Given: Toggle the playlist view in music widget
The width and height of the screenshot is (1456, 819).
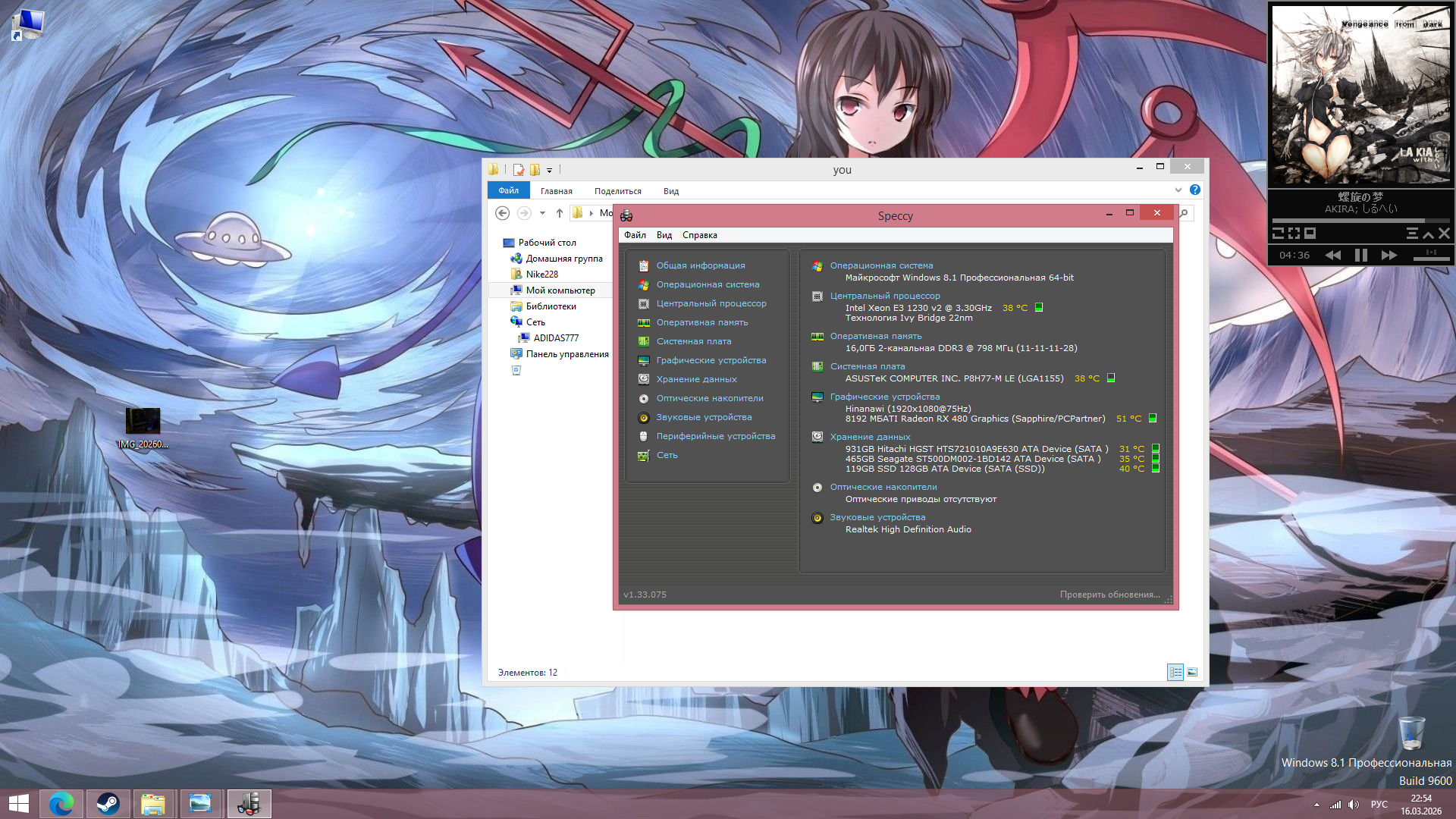Looking at the screenshot, I should (1412, 234).
